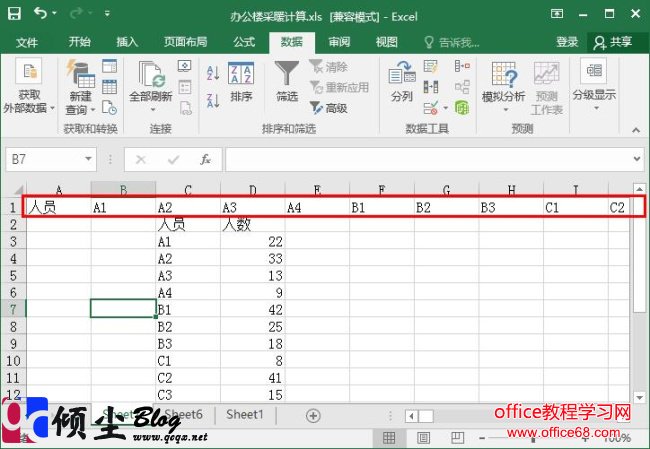Click 分列 text to columns
The height and width of the screenshot is (449, 650).
[x=401, y=82]
